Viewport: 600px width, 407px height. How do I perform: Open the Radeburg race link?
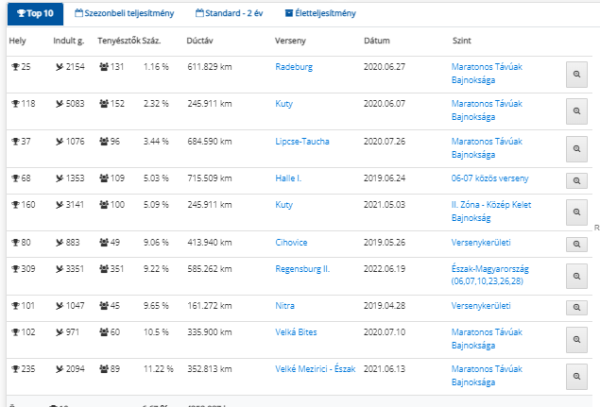[294, 67]
